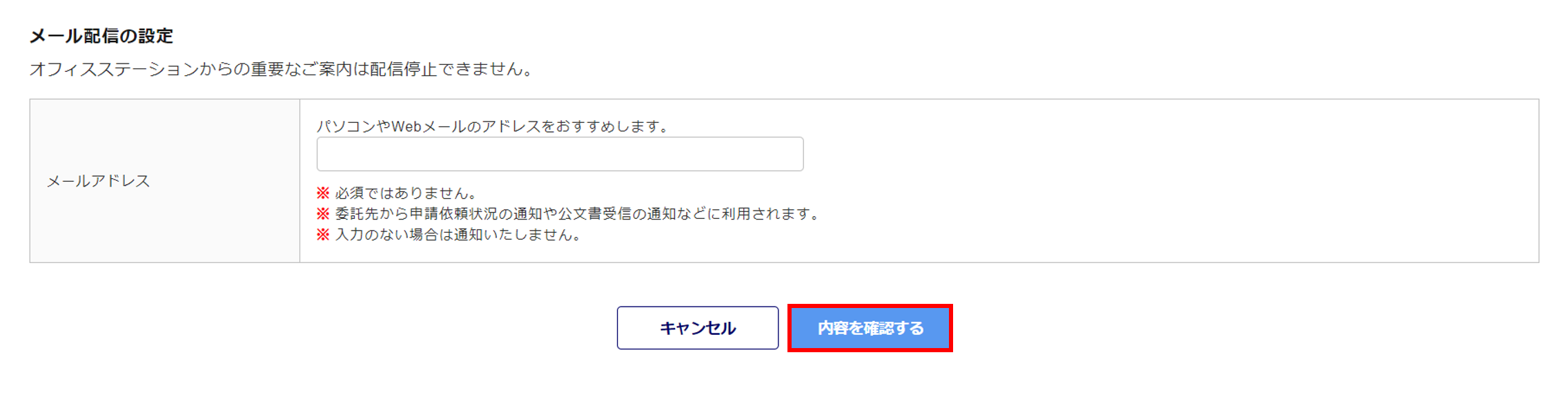Click the ※ mark before 入力のない場合
This screenshot has width=1568, height=404.
[x=323, y=235]
